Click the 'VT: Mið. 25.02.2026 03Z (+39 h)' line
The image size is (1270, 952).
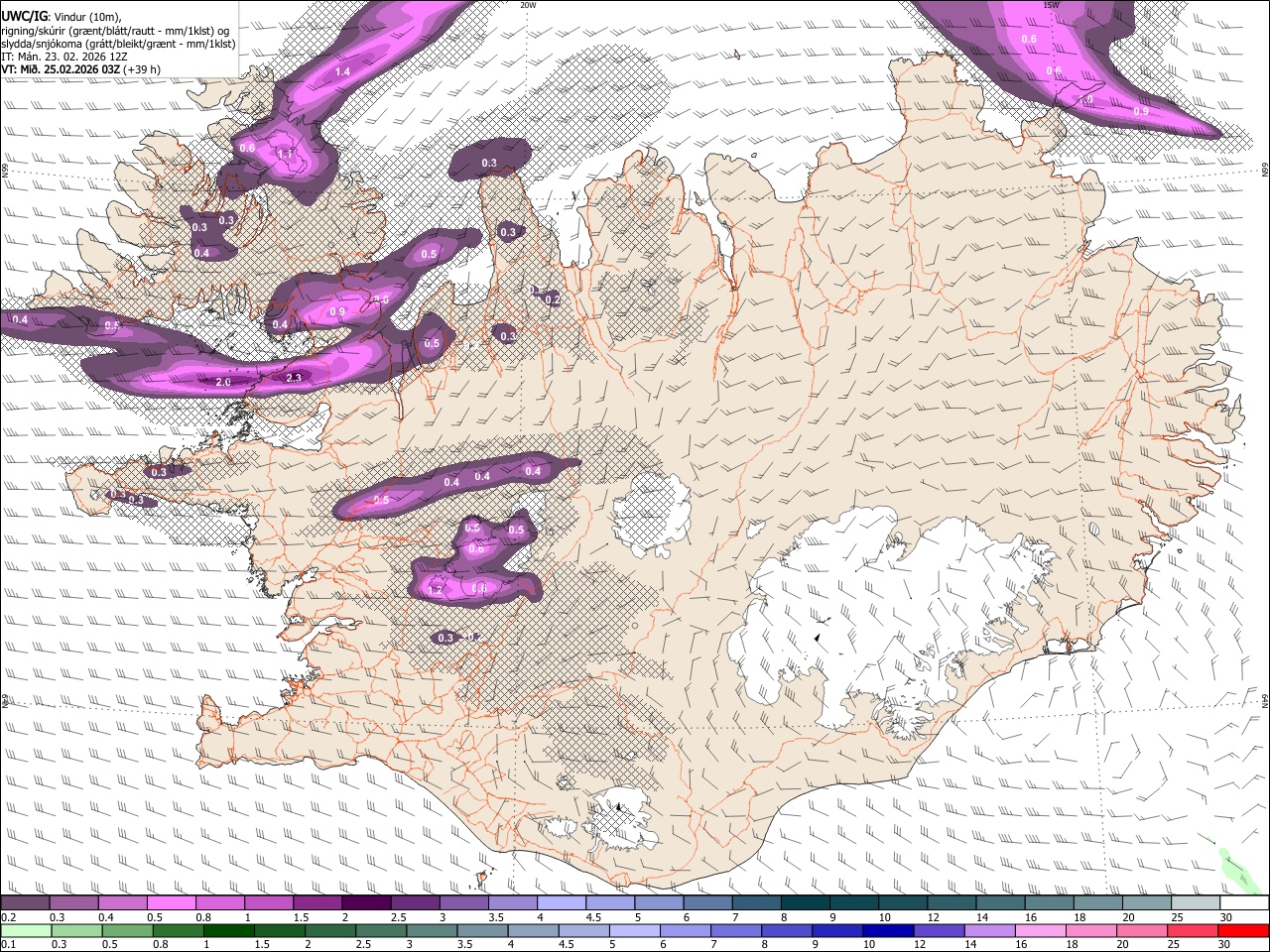[80, 69]
